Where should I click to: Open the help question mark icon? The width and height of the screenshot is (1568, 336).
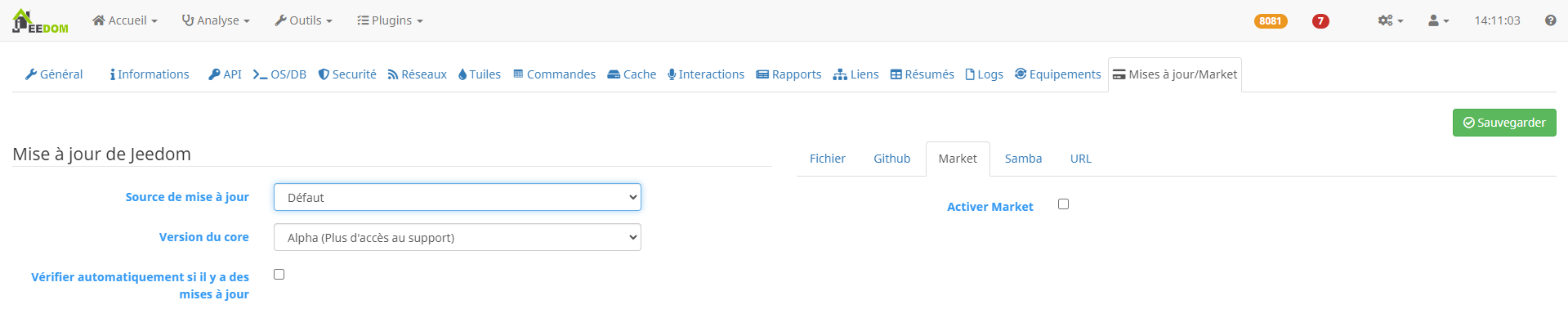1550,20
